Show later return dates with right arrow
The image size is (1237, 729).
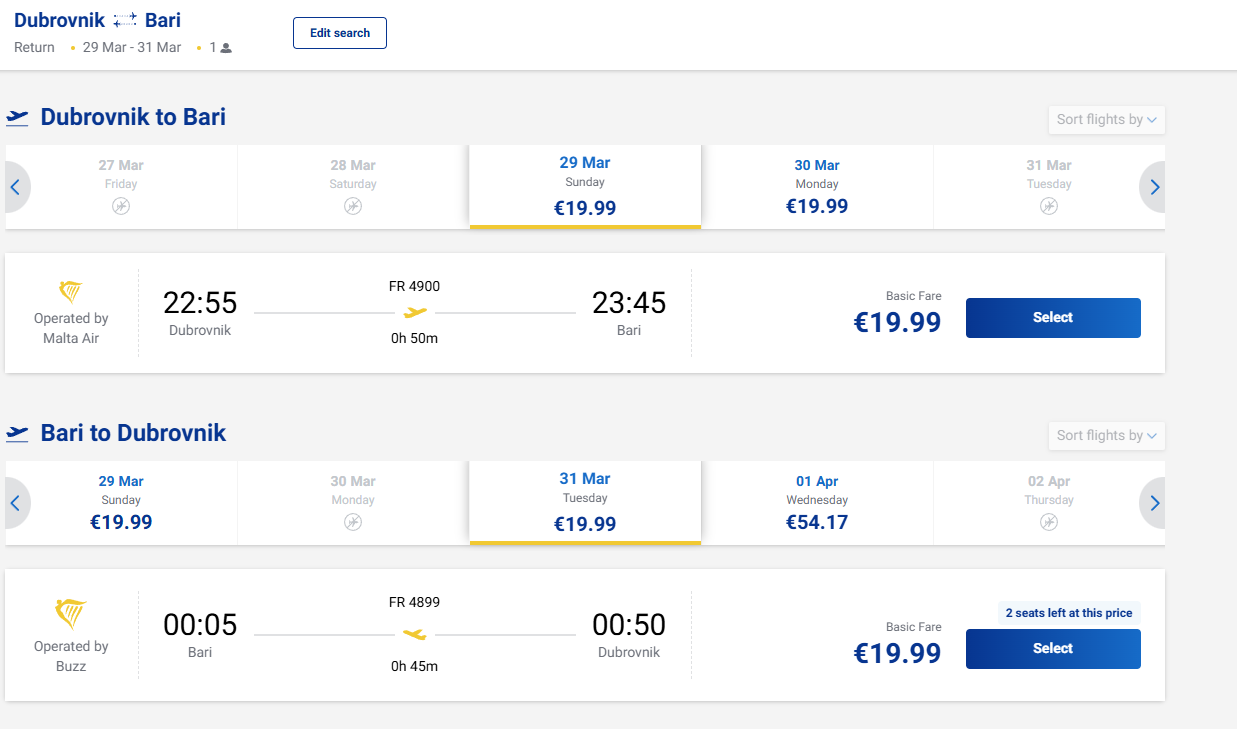coord(1154,503)
